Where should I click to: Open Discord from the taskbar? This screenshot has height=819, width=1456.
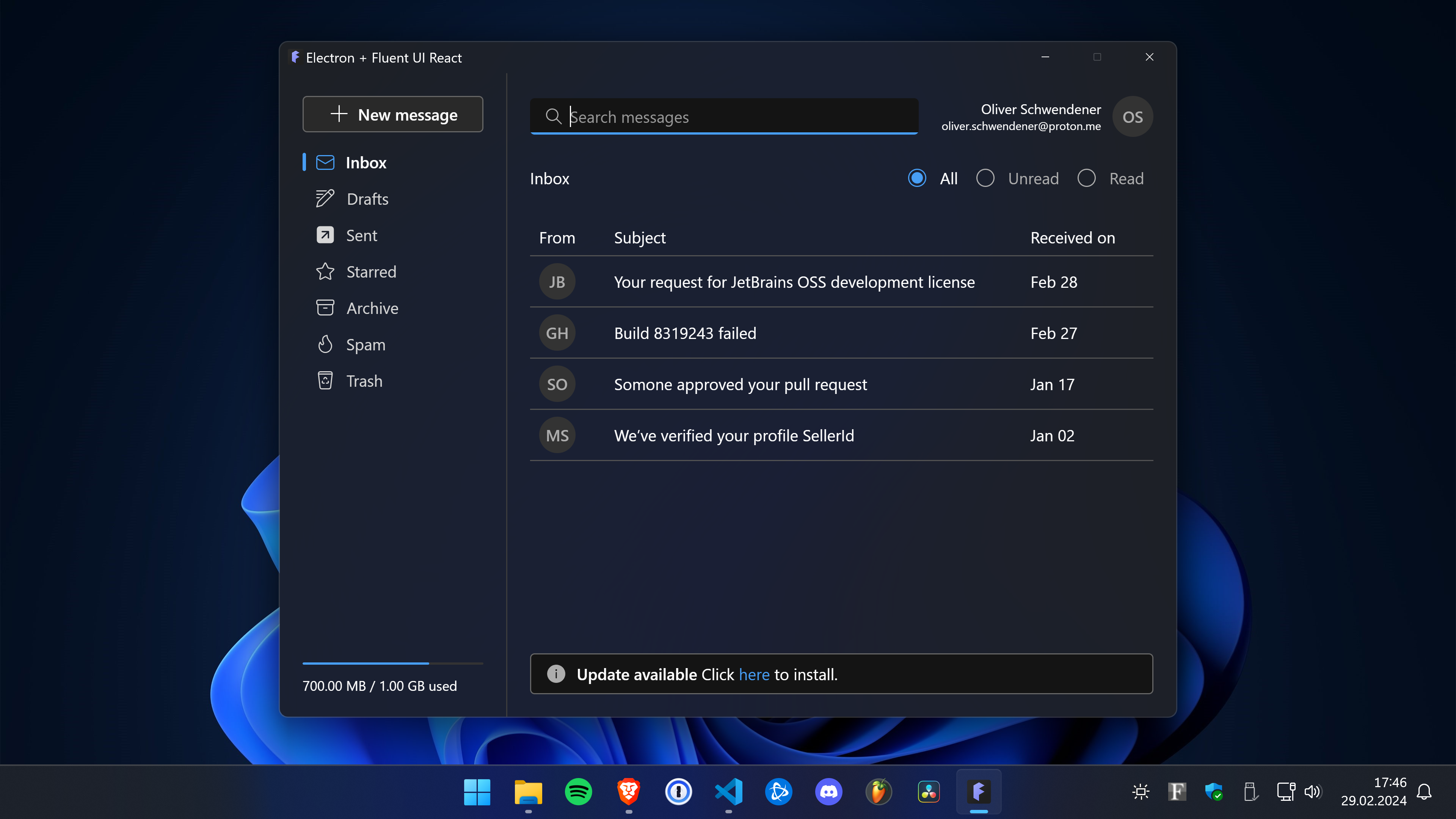828,791
